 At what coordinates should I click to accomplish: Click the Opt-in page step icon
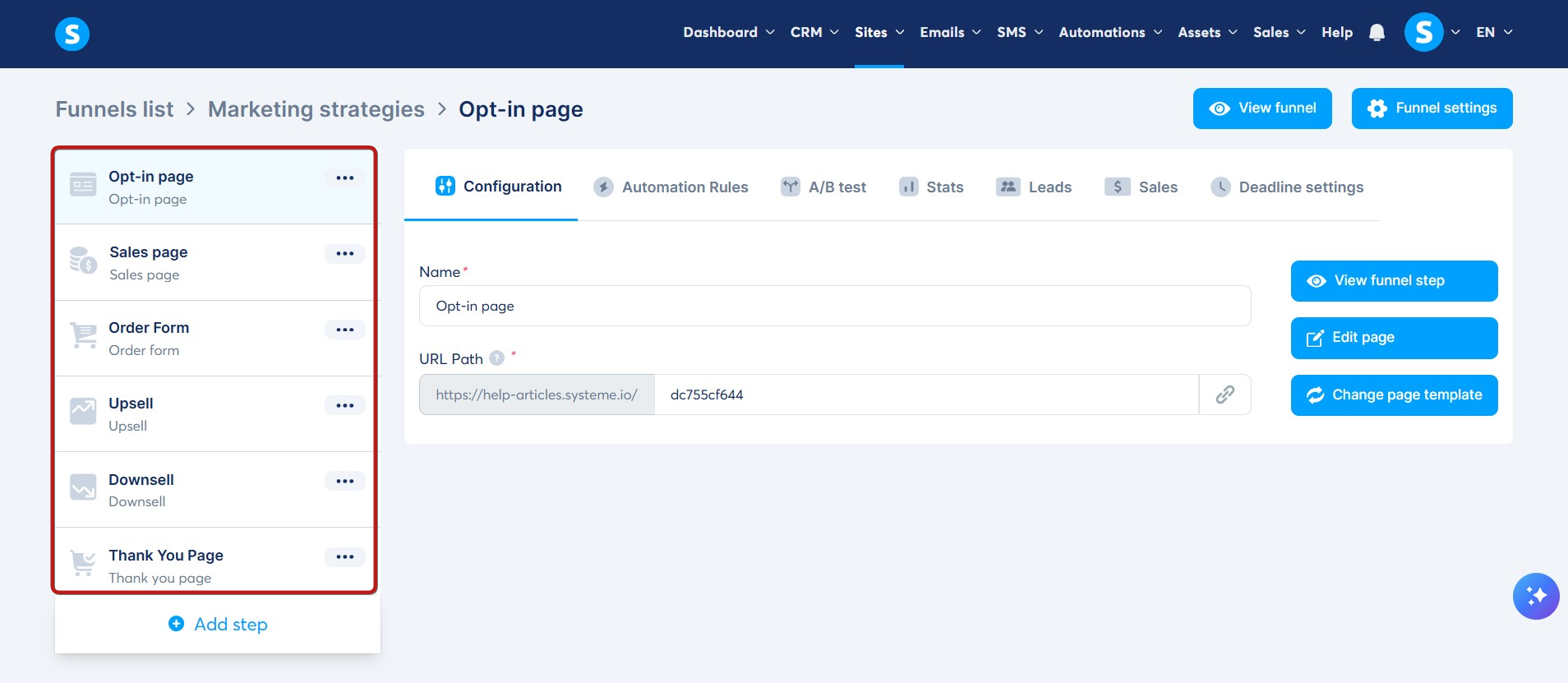pyautogui.click(x=83, y=186)
